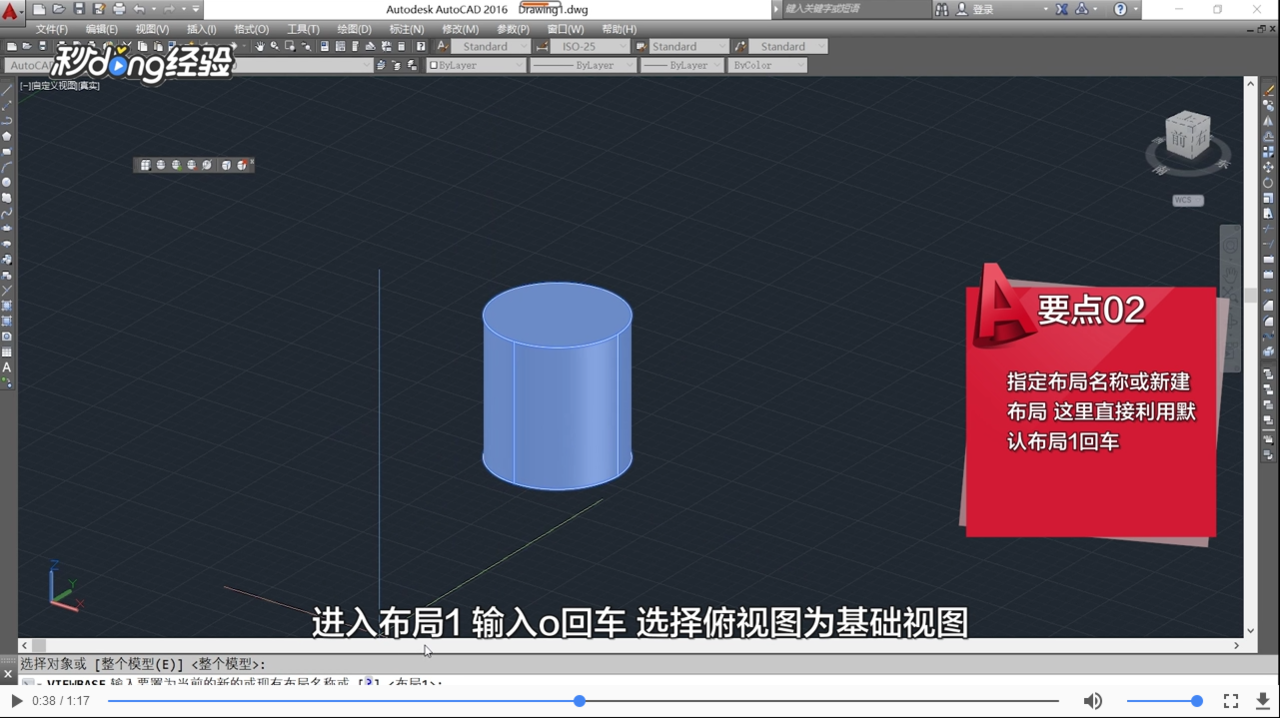
Task: Select the Circle tool in the draw toolbar
Action: point(7,182)
